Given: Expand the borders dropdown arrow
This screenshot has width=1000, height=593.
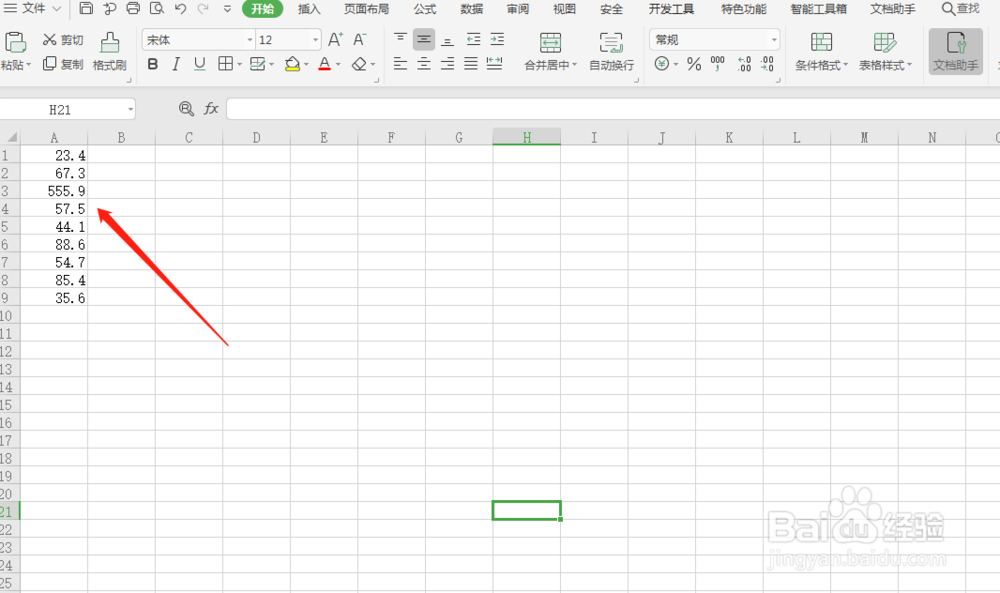Looking at the screenshot, I should [x=239, y=64].
